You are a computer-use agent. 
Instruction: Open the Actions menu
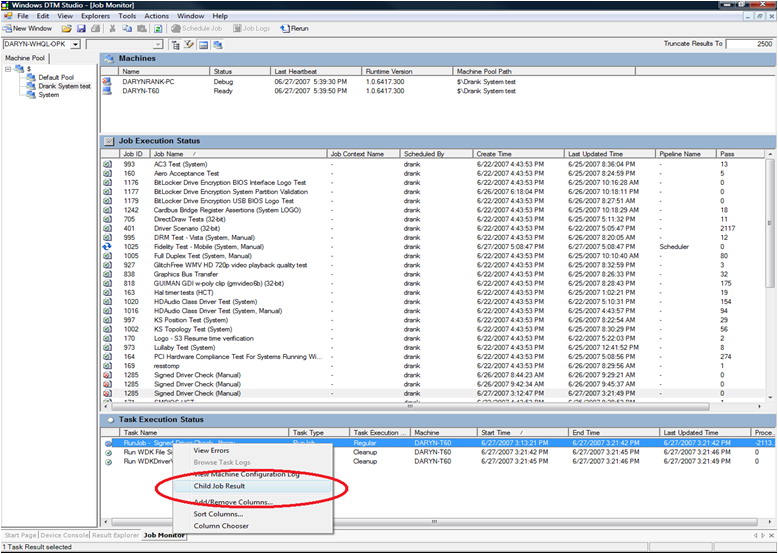(x=156, y=16)
